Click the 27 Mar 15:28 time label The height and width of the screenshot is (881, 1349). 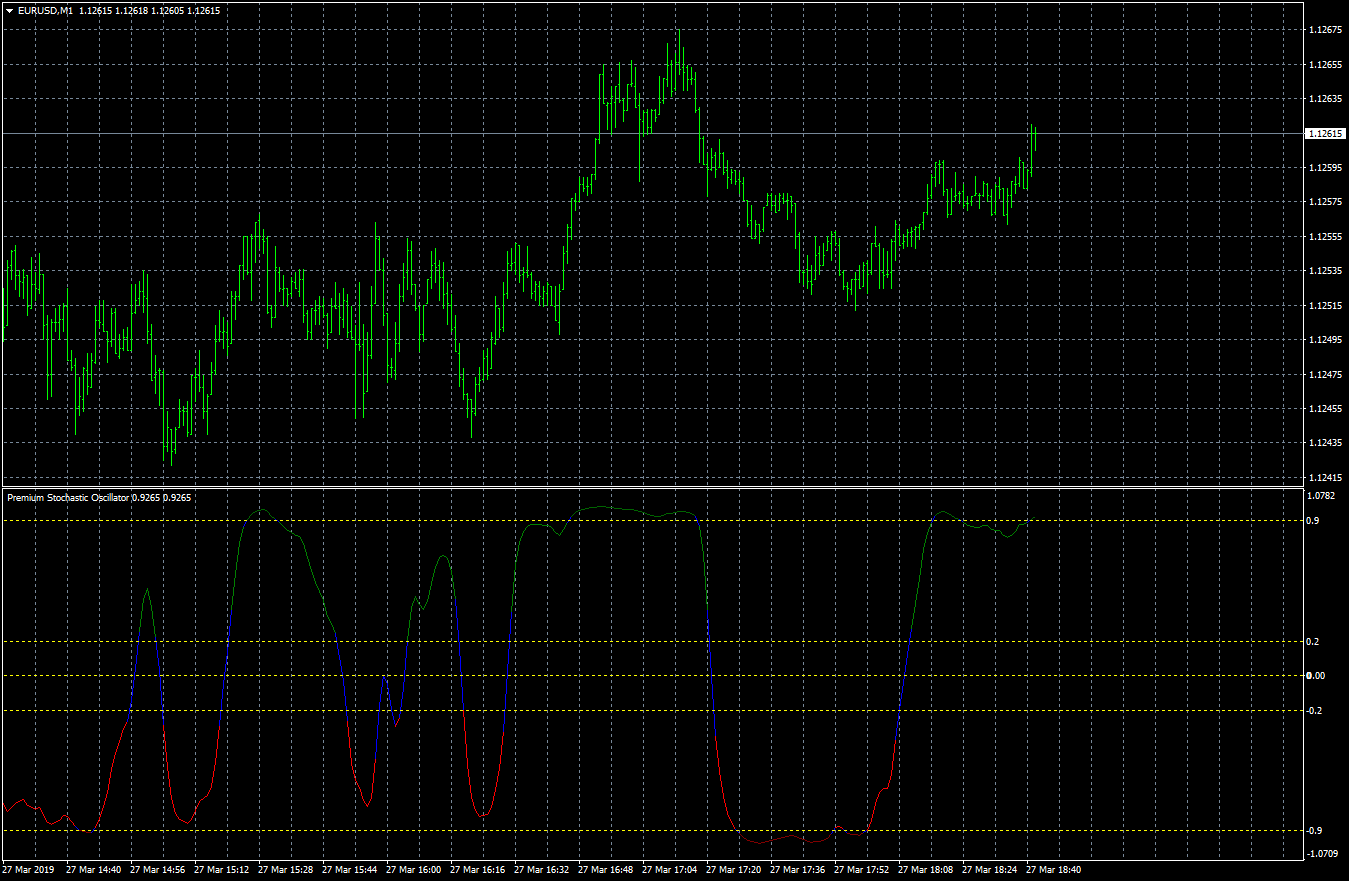286,870
